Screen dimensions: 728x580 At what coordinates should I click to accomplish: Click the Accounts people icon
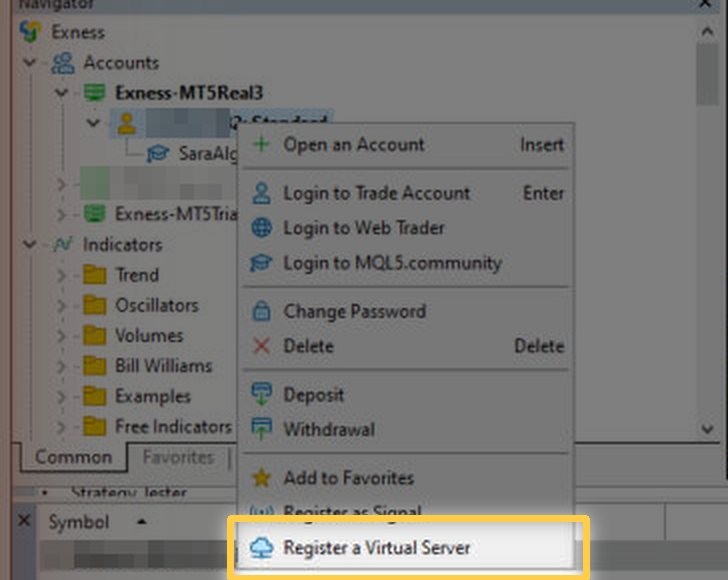63,63
